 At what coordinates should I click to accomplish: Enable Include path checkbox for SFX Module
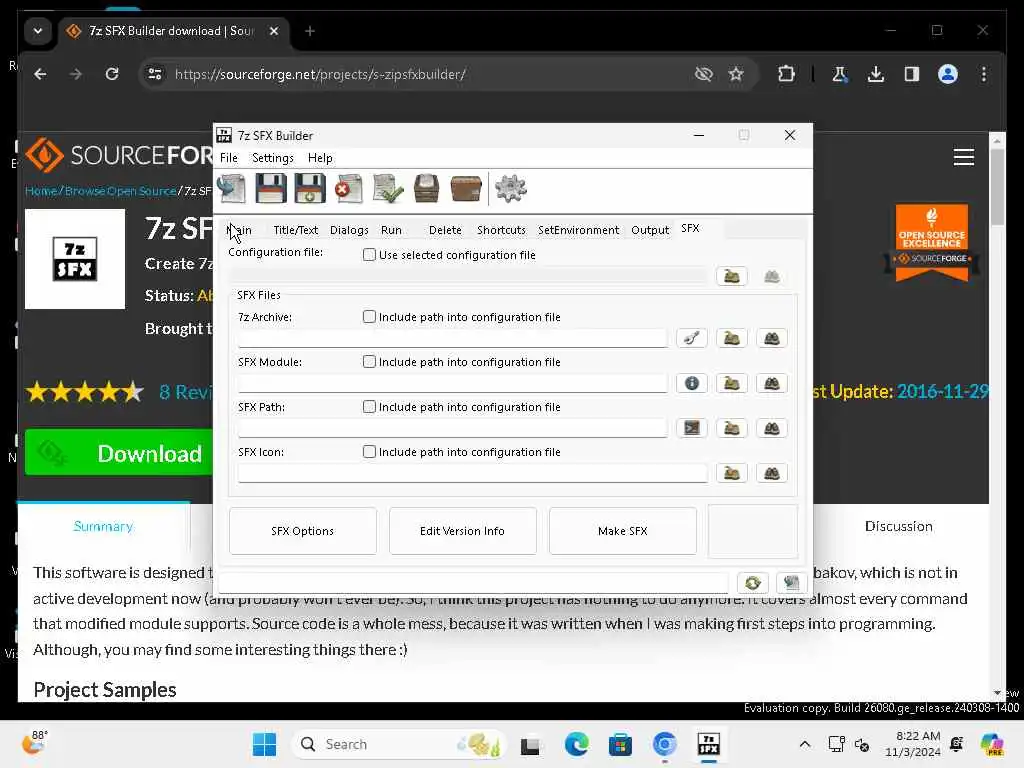(x=369, y=362)
